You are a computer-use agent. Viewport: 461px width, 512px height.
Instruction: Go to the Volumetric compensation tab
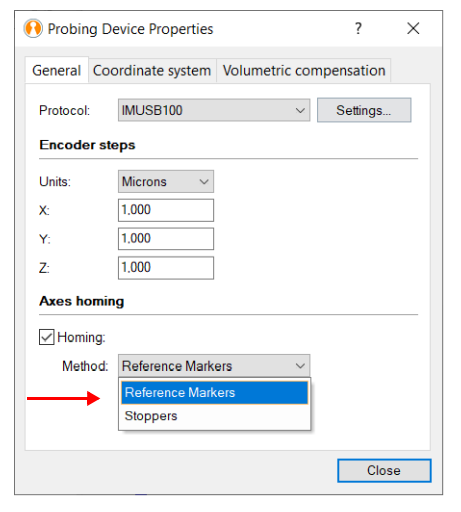pyautogui.click(x=304, y=71)
